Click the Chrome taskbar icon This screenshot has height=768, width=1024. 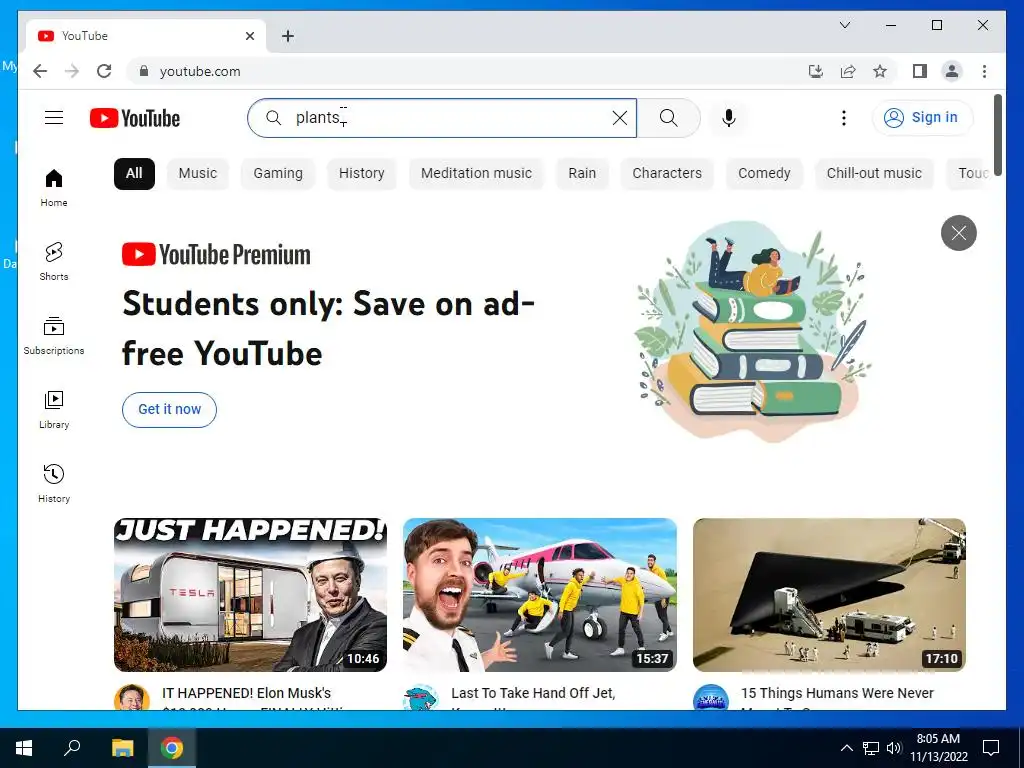[x=172, y=748]
